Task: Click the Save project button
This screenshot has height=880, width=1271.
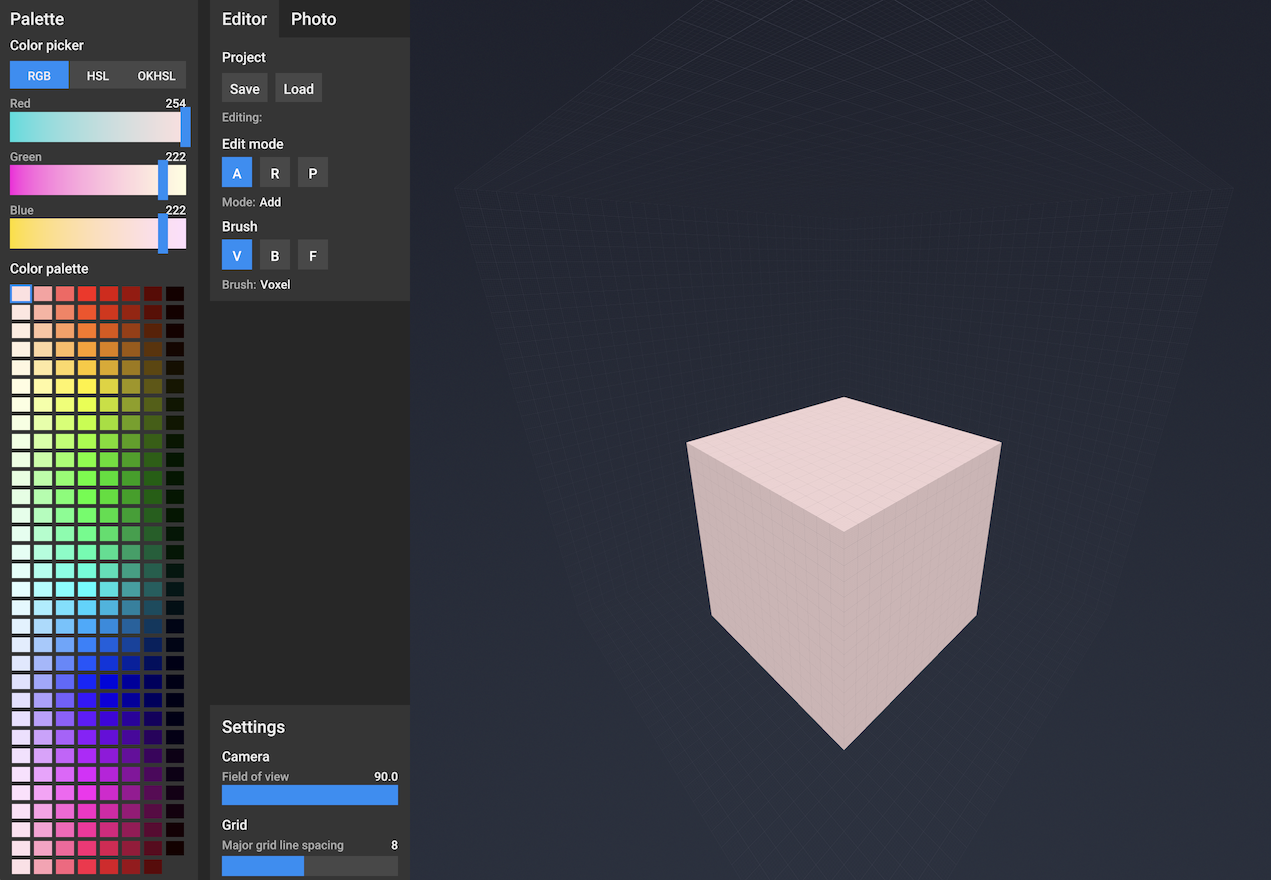Action: click(x=244, y=89)
